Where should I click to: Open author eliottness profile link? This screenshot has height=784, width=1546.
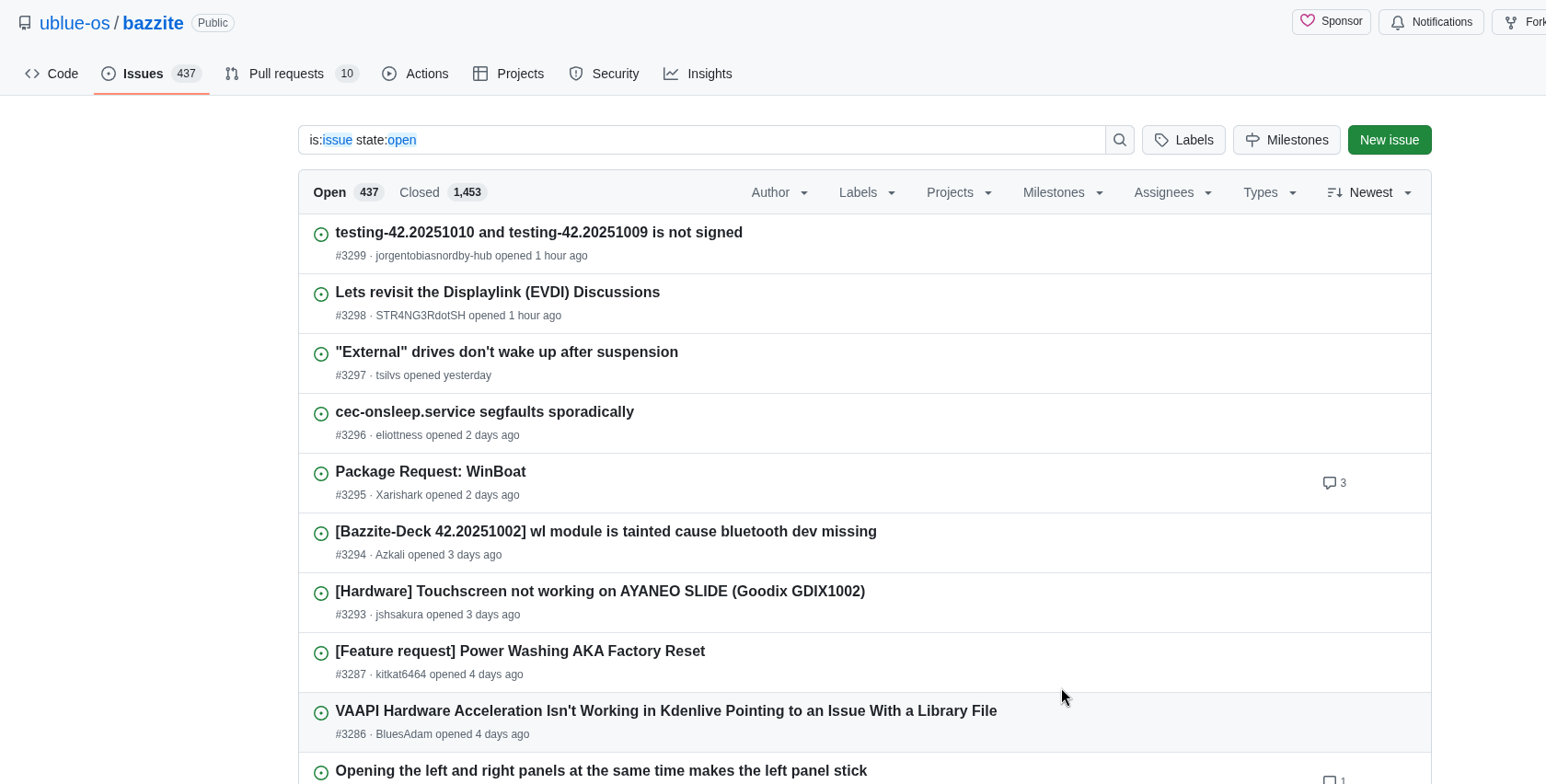[399, 435]
